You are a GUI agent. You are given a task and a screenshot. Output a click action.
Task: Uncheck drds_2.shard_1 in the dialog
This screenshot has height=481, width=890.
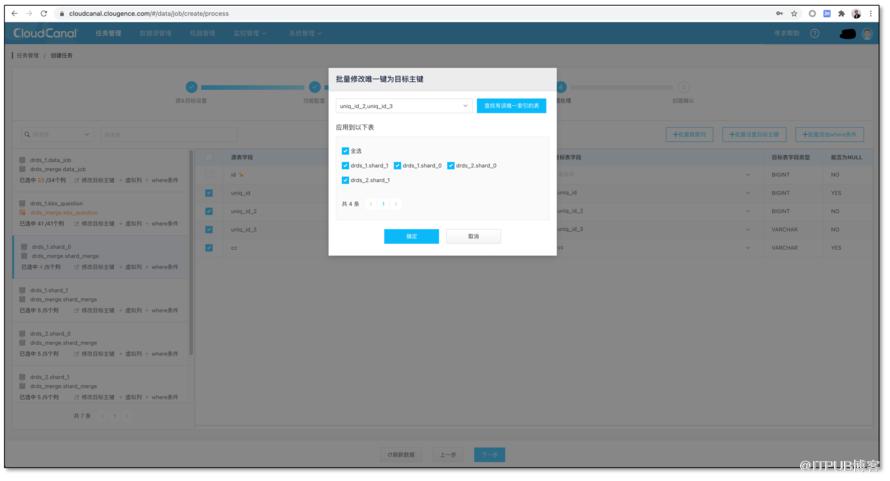[345, 181]
